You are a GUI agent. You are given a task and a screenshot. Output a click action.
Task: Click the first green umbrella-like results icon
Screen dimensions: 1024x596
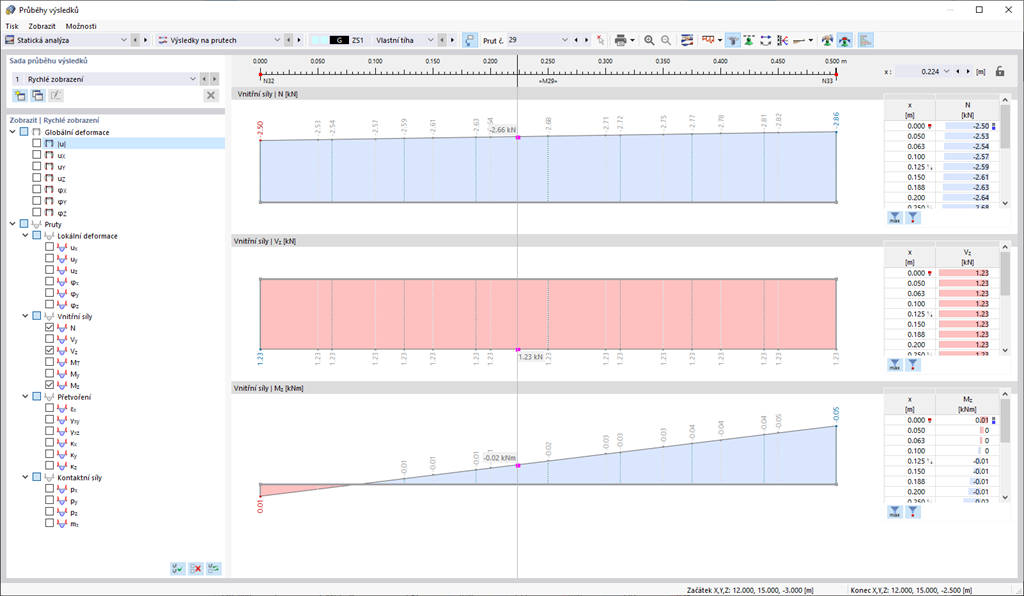click(827, 40)
